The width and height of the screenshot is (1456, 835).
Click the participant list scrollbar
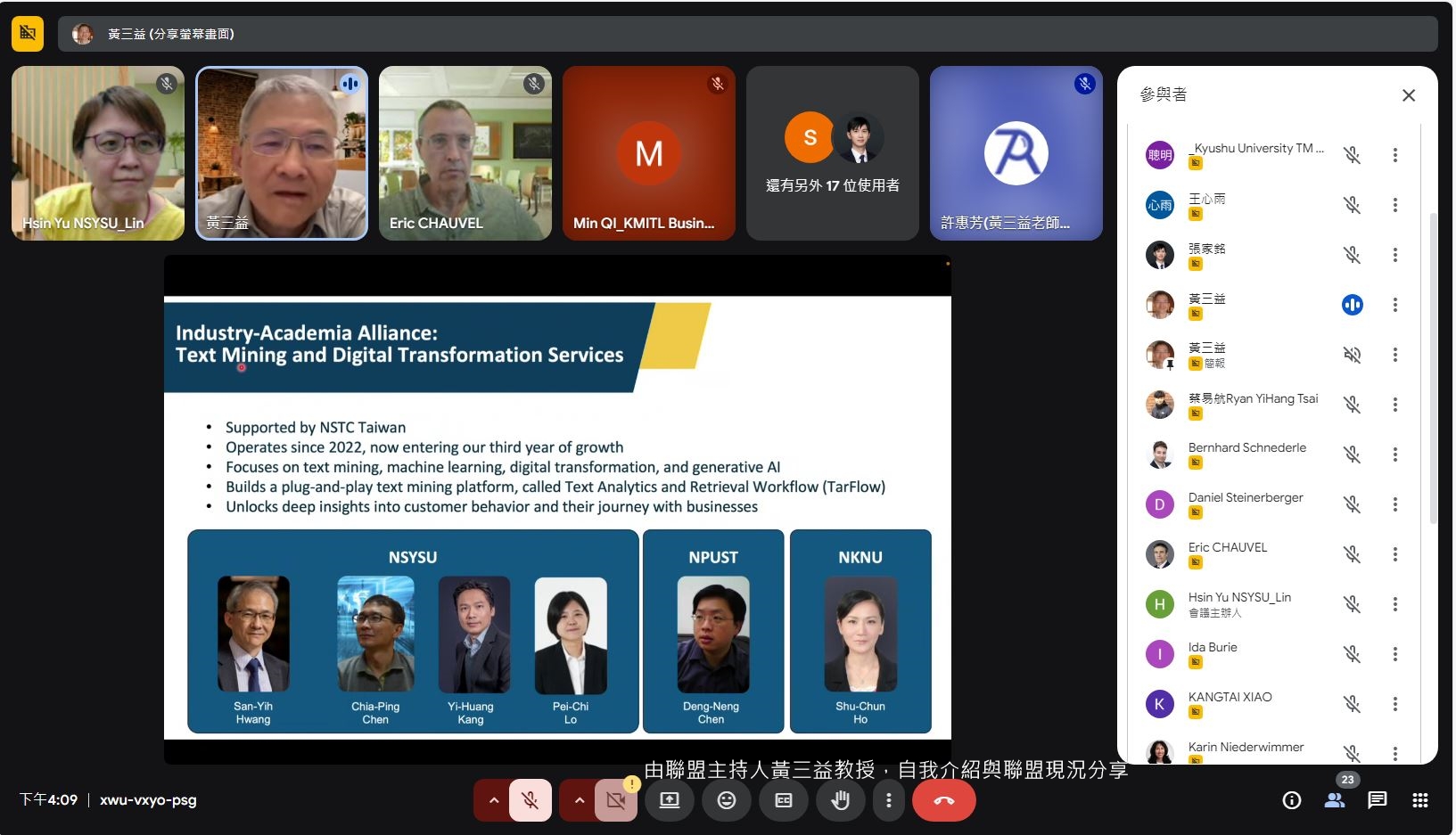point(1433,367)
